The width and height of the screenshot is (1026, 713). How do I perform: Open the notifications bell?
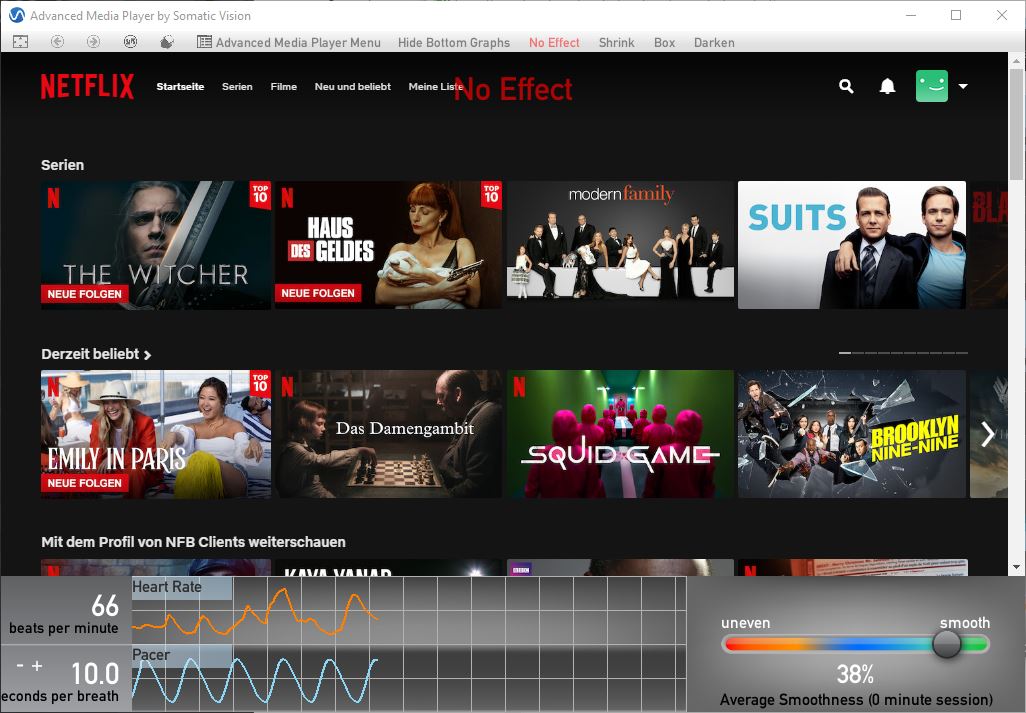point(887,86)
